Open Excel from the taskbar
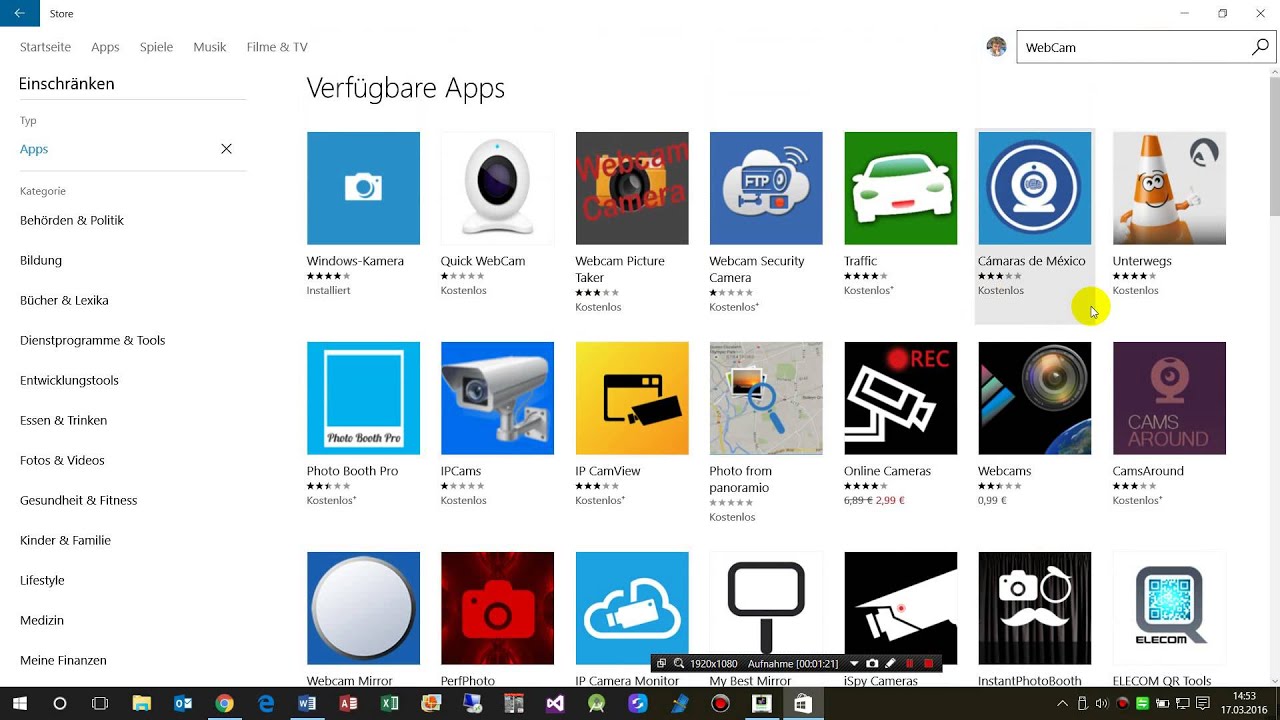 coord(389,704)
